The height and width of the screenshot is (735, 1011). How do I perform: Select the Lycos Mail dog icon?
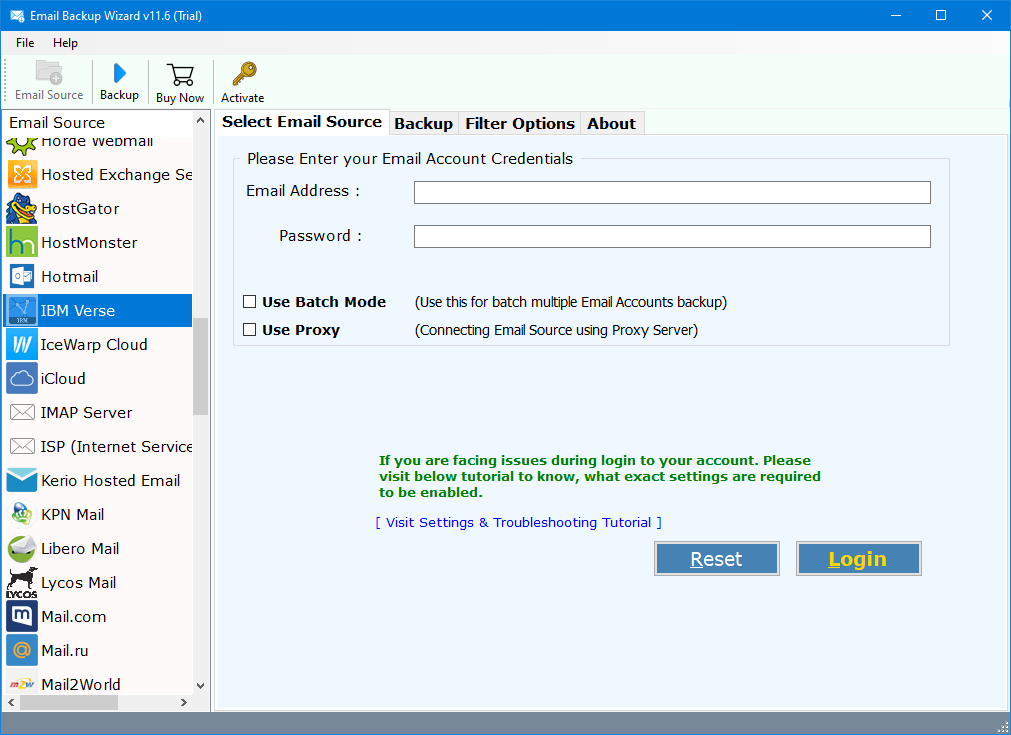[x=22, y=583]
